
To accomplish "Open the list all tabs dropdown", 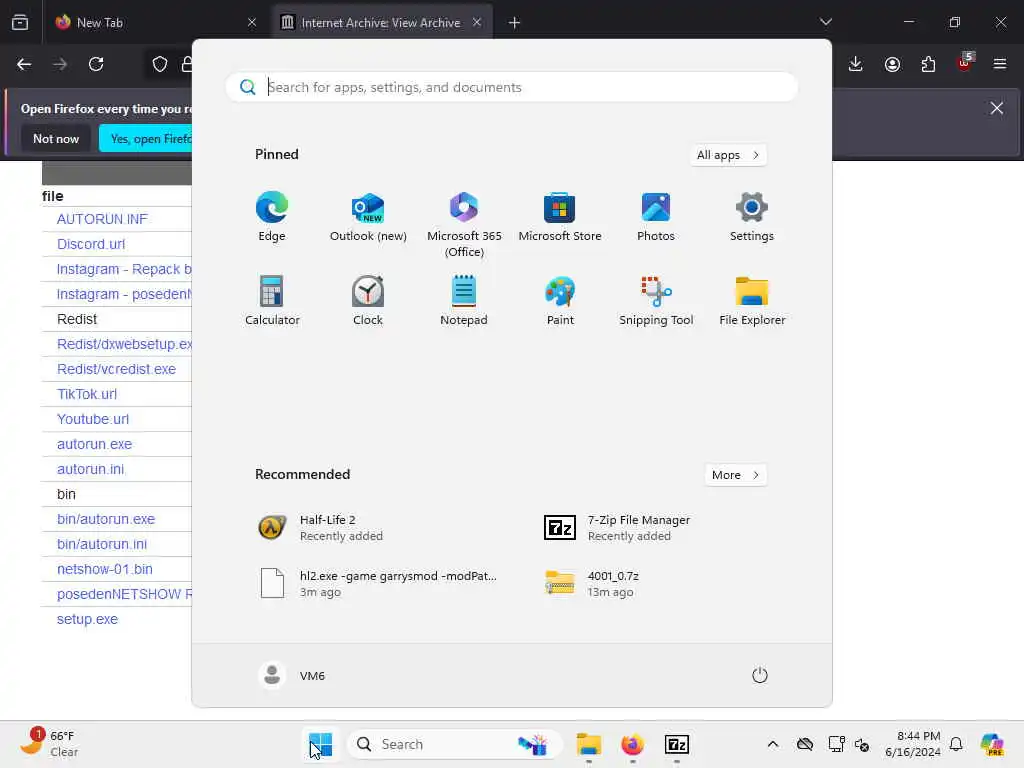I will click(825, 22).
